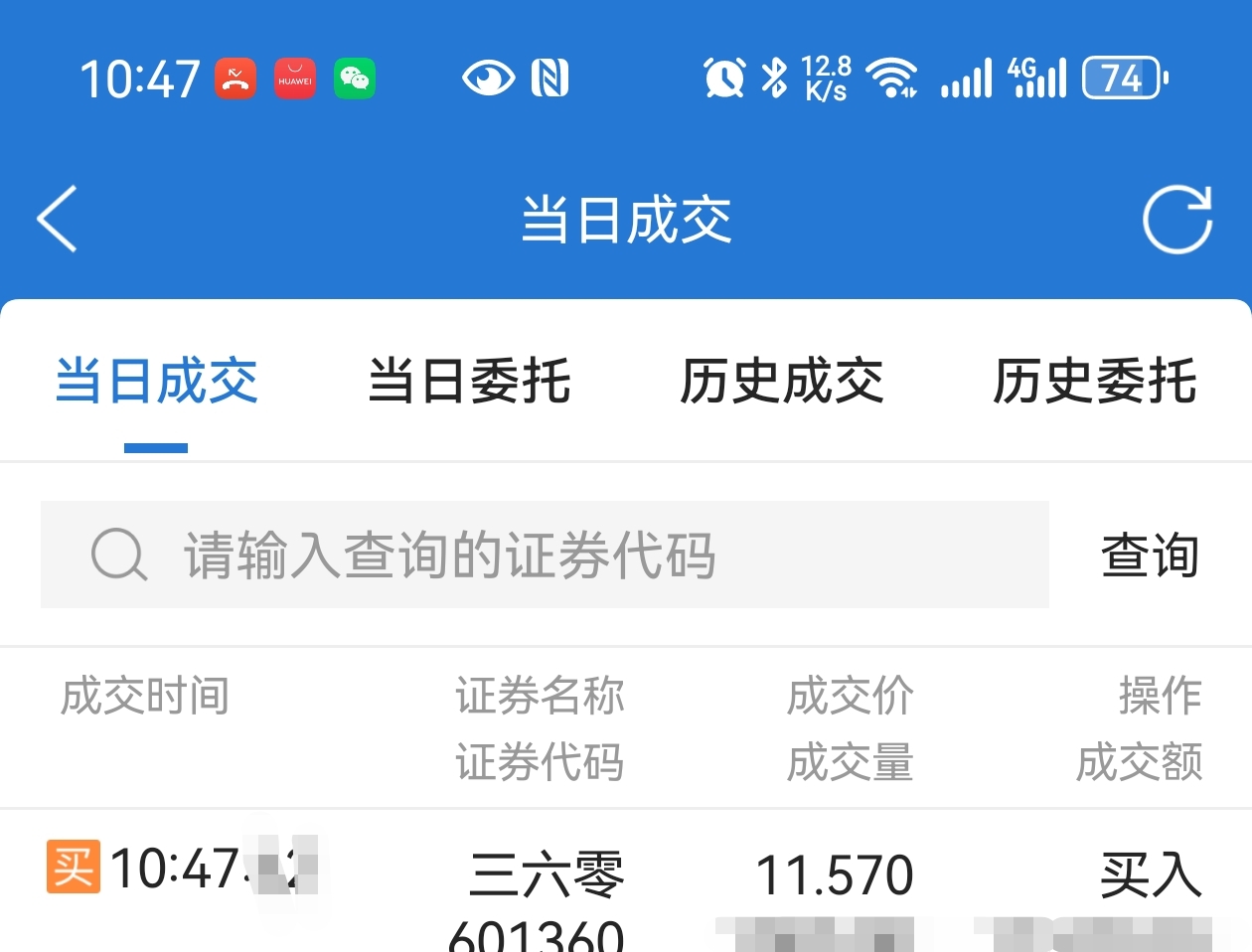Tap the 买入 operation cell

pos(1151,875)
